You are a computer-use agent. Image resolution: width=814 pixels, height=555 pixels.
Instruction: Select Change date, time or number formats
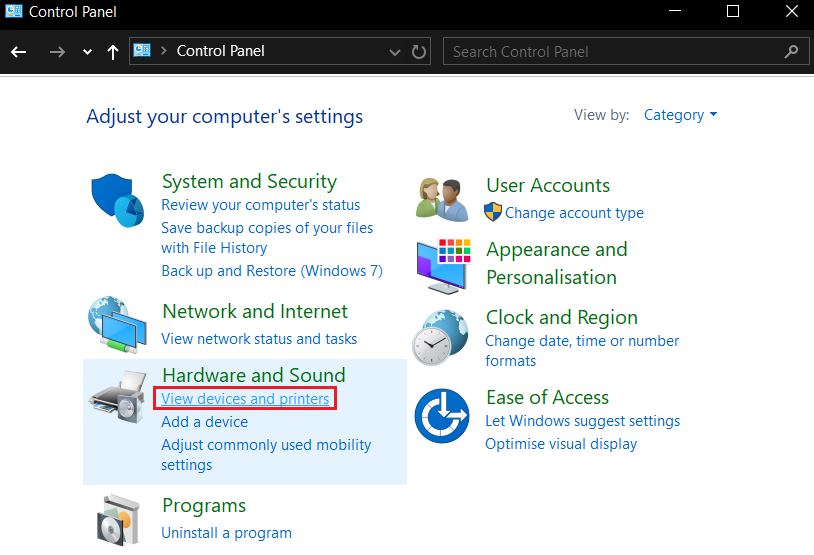tap(582, 350)
